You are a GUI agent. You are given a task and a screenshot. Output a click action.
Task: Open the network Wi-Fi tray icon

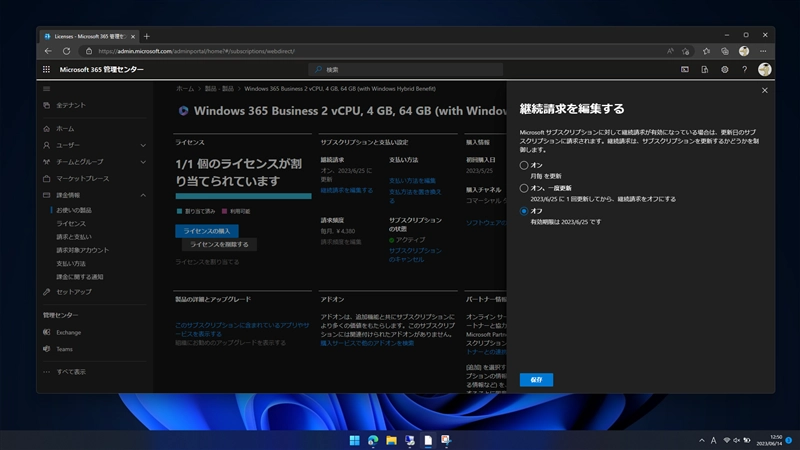727,440
